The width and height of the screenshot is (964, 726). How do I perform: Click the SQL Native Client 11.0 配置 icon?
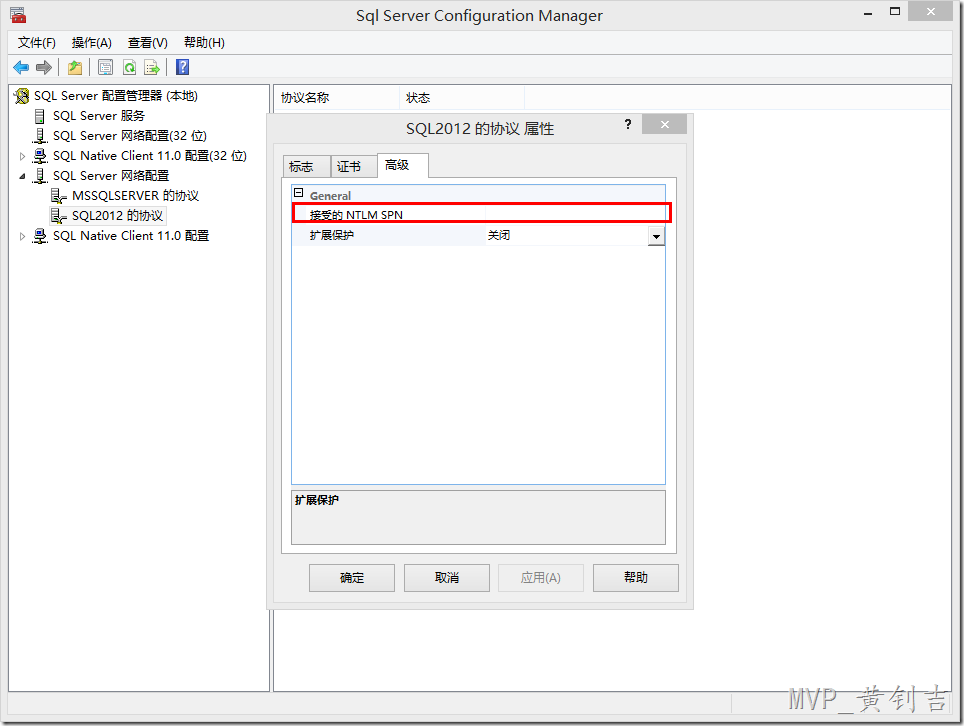point(40,236)
